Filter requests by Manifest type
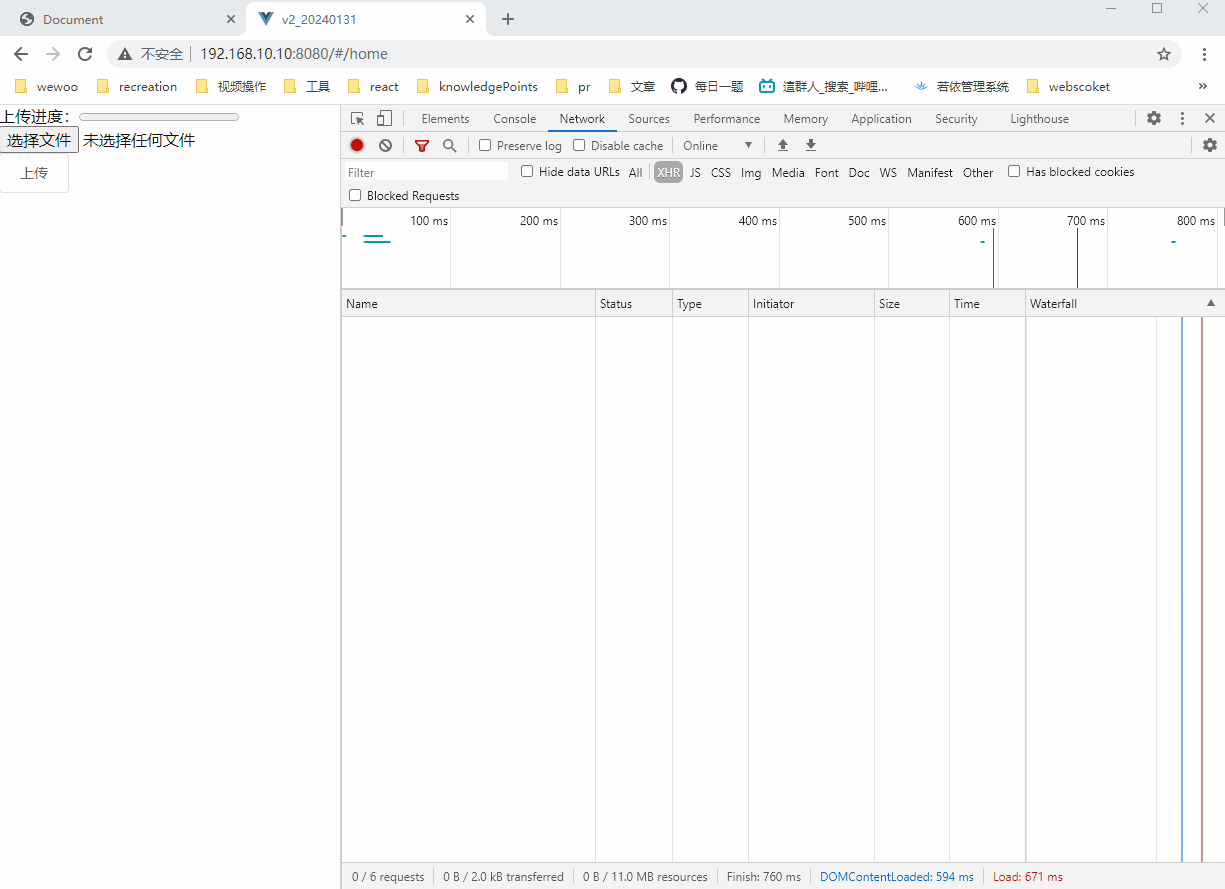 [930, 172]
